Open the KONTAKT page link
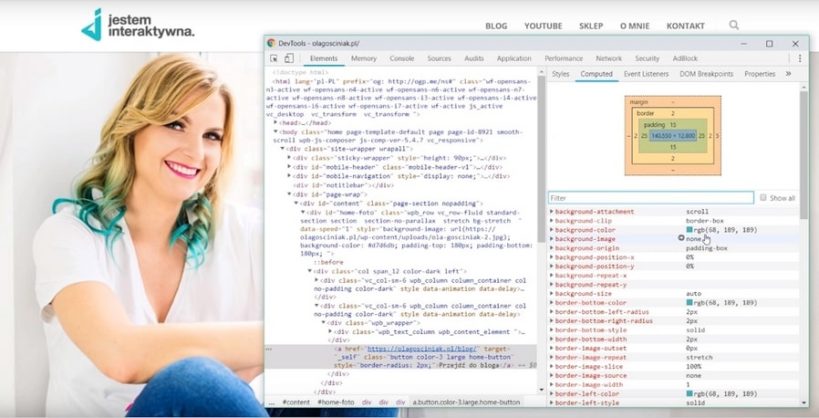Viewport: 819px width, 418px height. point(685,26)
